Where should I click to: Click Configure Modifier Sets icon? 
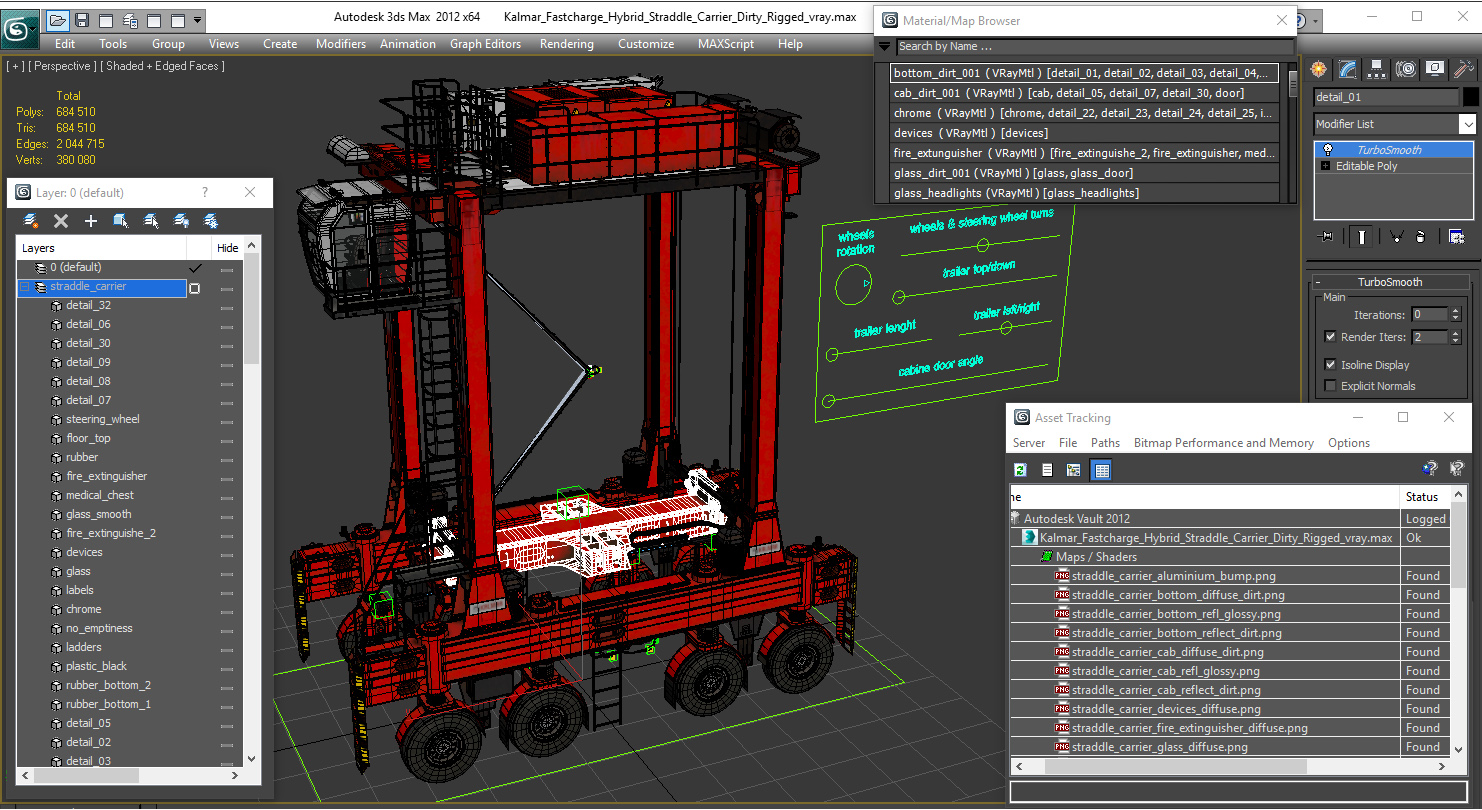click(1456, 237)
